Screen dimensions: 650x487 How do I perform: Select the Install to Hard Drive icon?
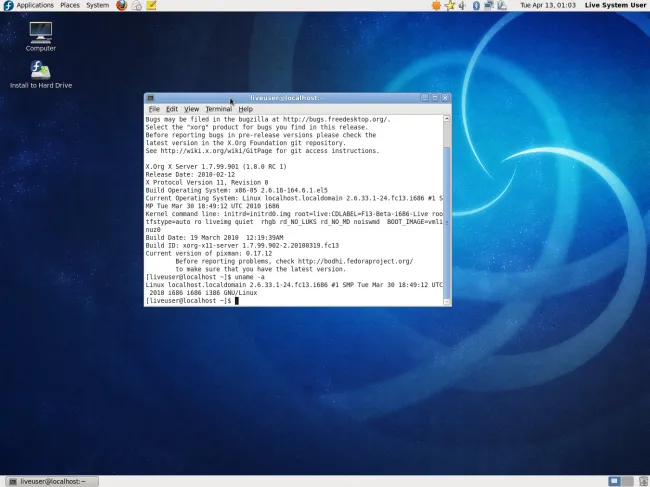(x=41, y=75)
